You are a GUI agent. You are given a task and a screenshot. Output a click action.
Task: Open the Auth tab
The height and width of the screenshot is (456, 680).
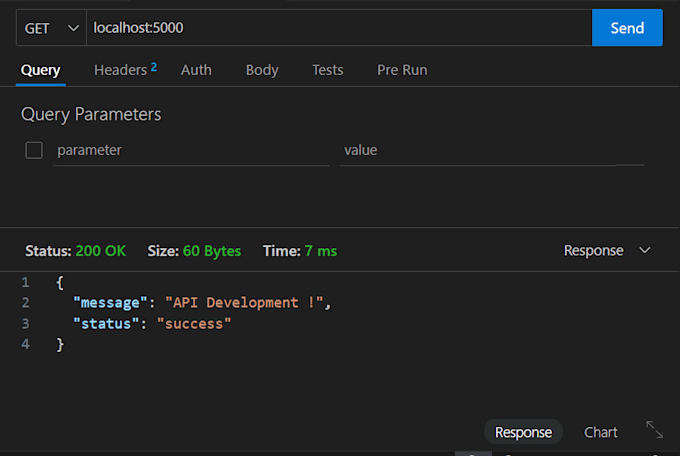point(196,70)
